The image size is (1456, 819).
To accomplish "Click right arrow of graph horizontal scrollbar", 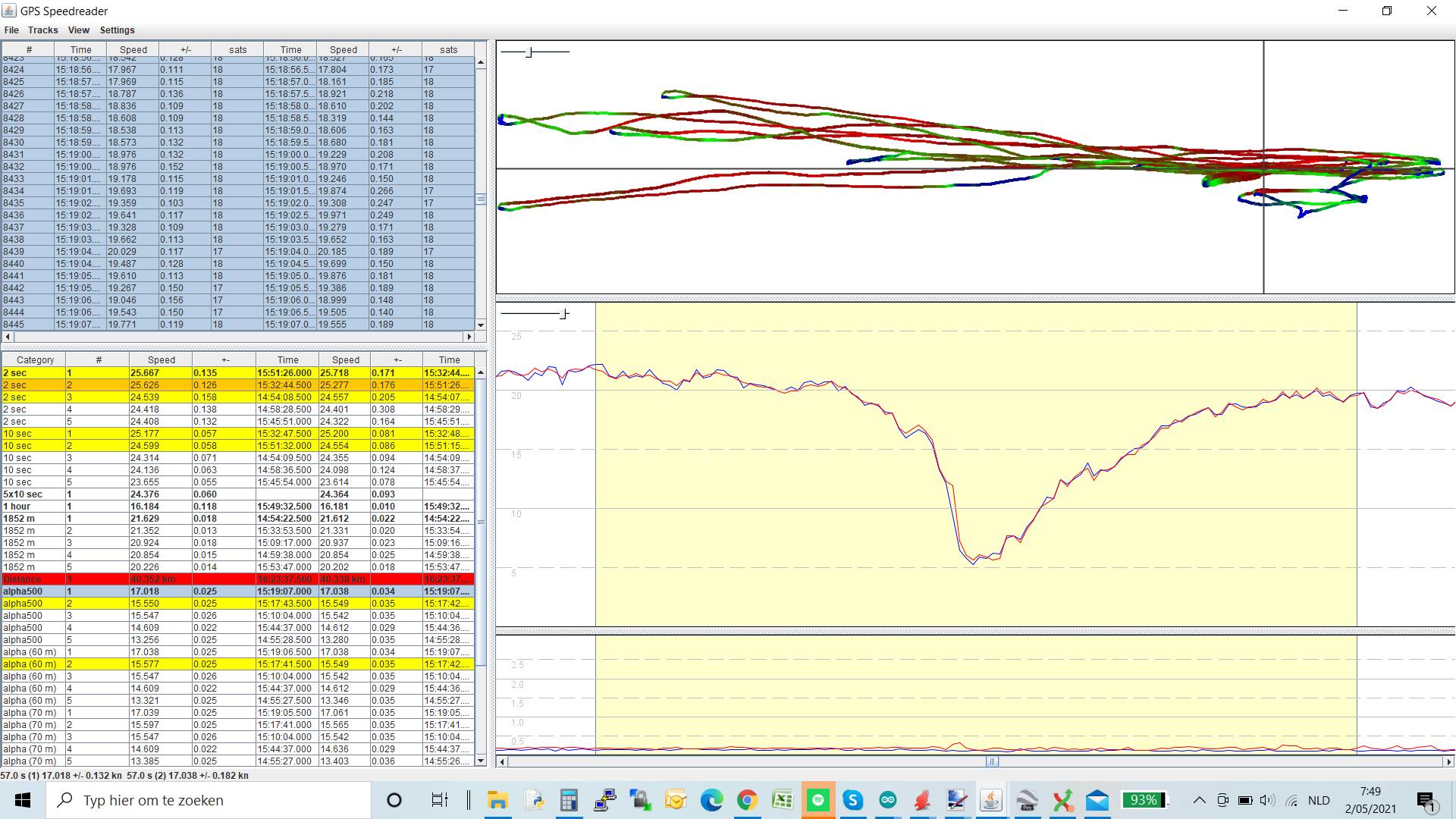I will click(1448, 761).
